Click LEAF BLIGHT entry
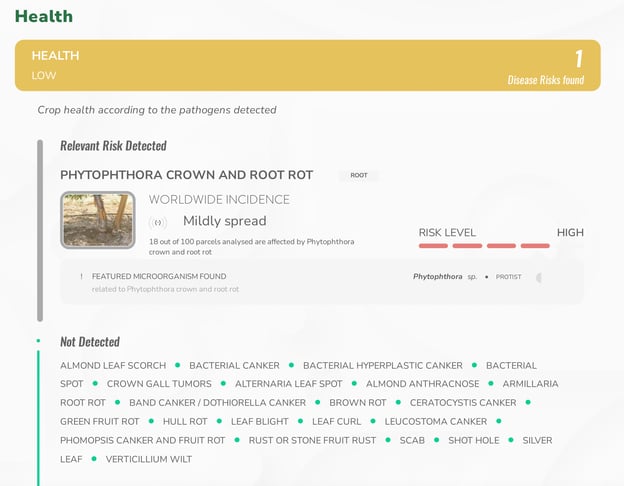 (259, 422)
